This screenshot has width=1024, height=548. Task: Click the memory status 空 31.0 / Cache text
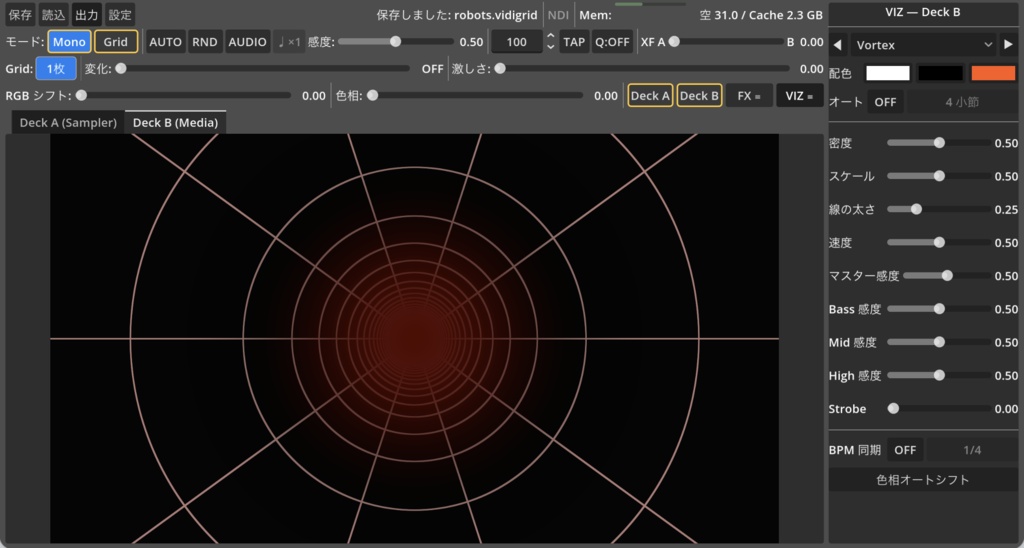click(x=761, y=15)
